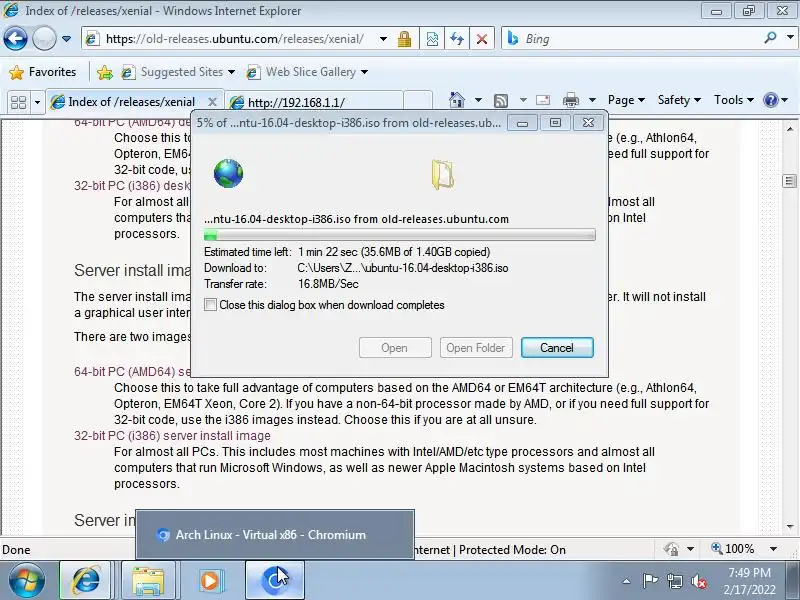Click the Print icon

(570, 100)
